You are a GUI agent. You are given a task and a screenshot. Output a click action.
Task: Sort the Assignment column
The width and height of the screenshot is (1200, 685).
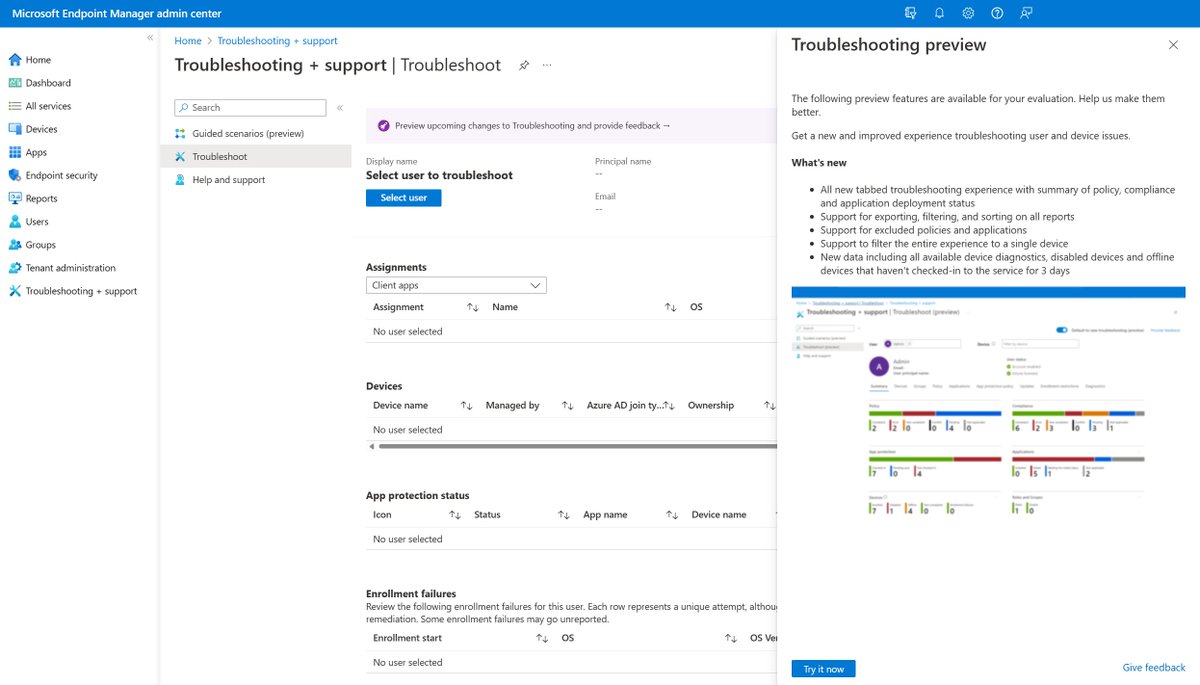473,307
